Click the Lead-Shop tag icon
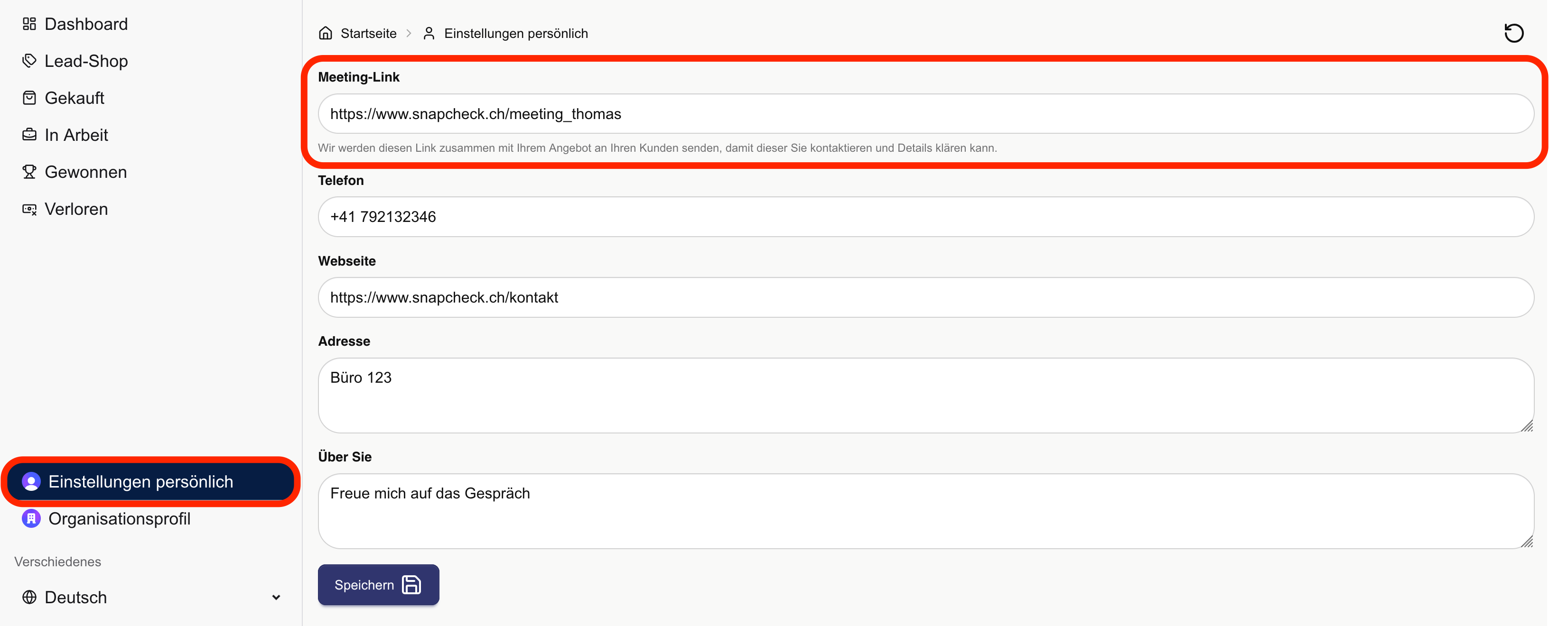1568x626 pixels. coord(29,61)
